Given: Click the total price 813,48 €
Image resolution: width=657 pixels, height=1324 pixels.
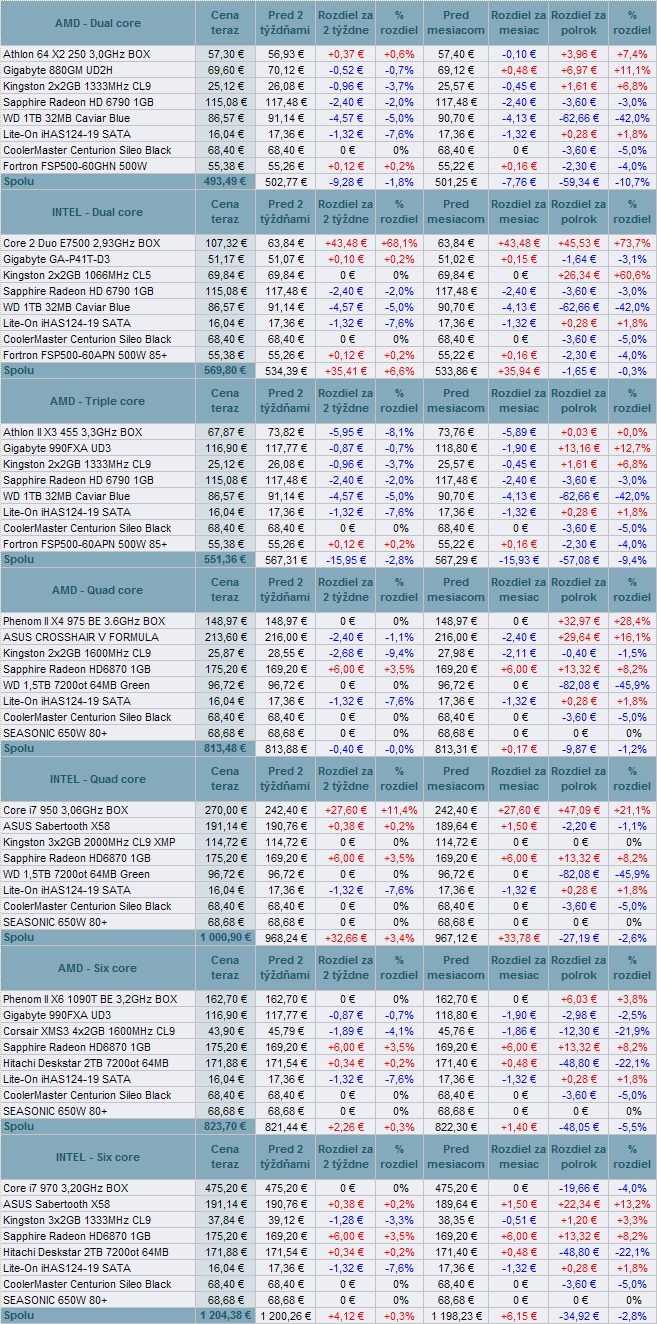Looking at the screenshot, I should point(225,748).
